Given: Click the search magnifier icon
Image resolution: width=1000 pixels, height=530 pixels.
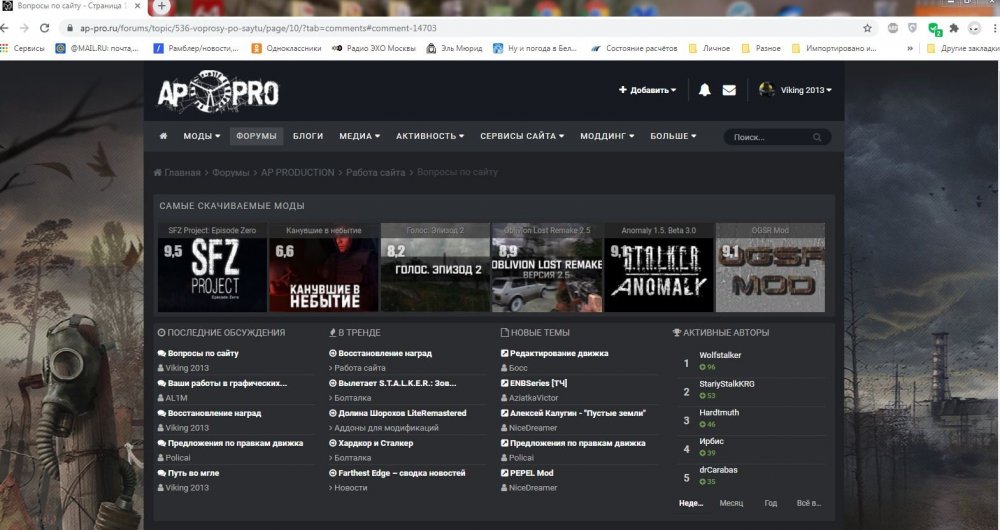Looking at the screenshot, I should click(x=817, y=137).
